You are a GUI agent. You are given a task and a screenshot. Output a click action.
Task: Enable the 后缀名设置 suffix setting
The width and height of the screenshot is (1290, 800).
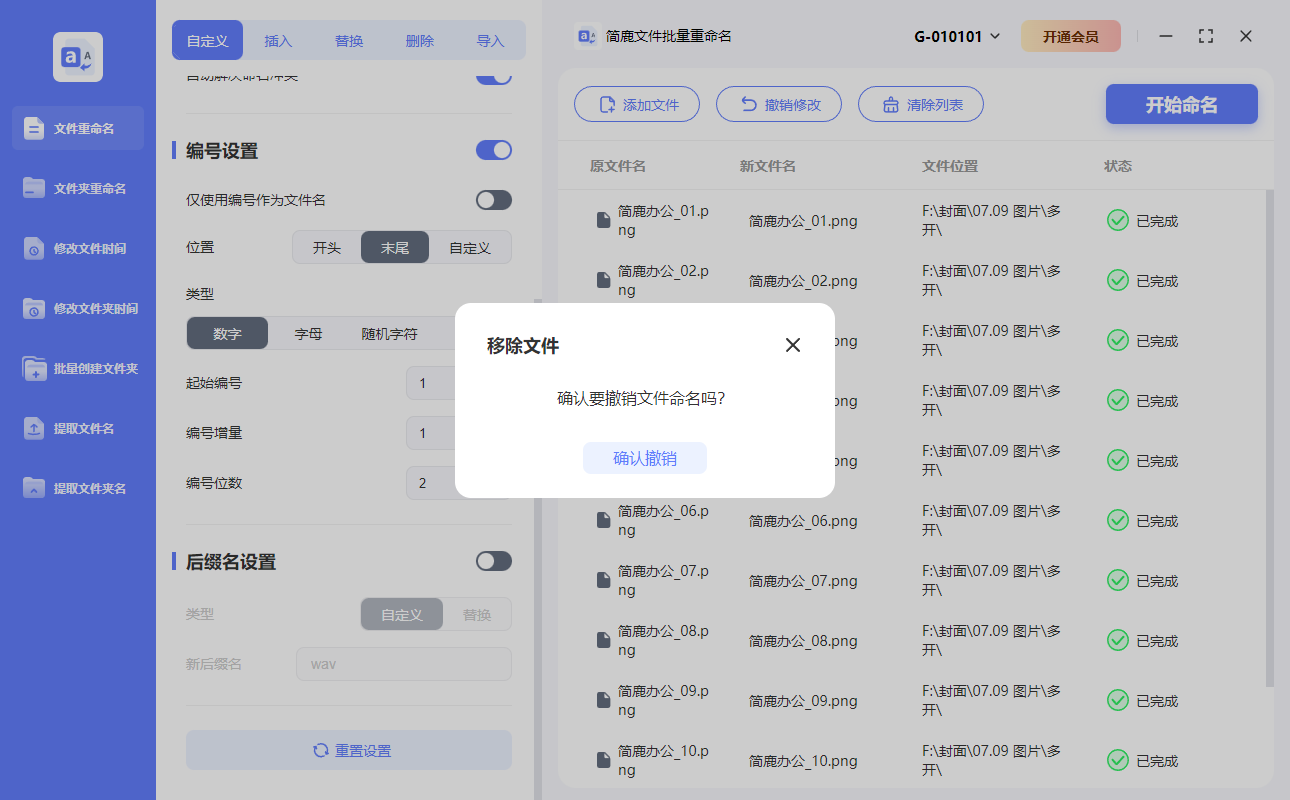[x=493, y=561]
